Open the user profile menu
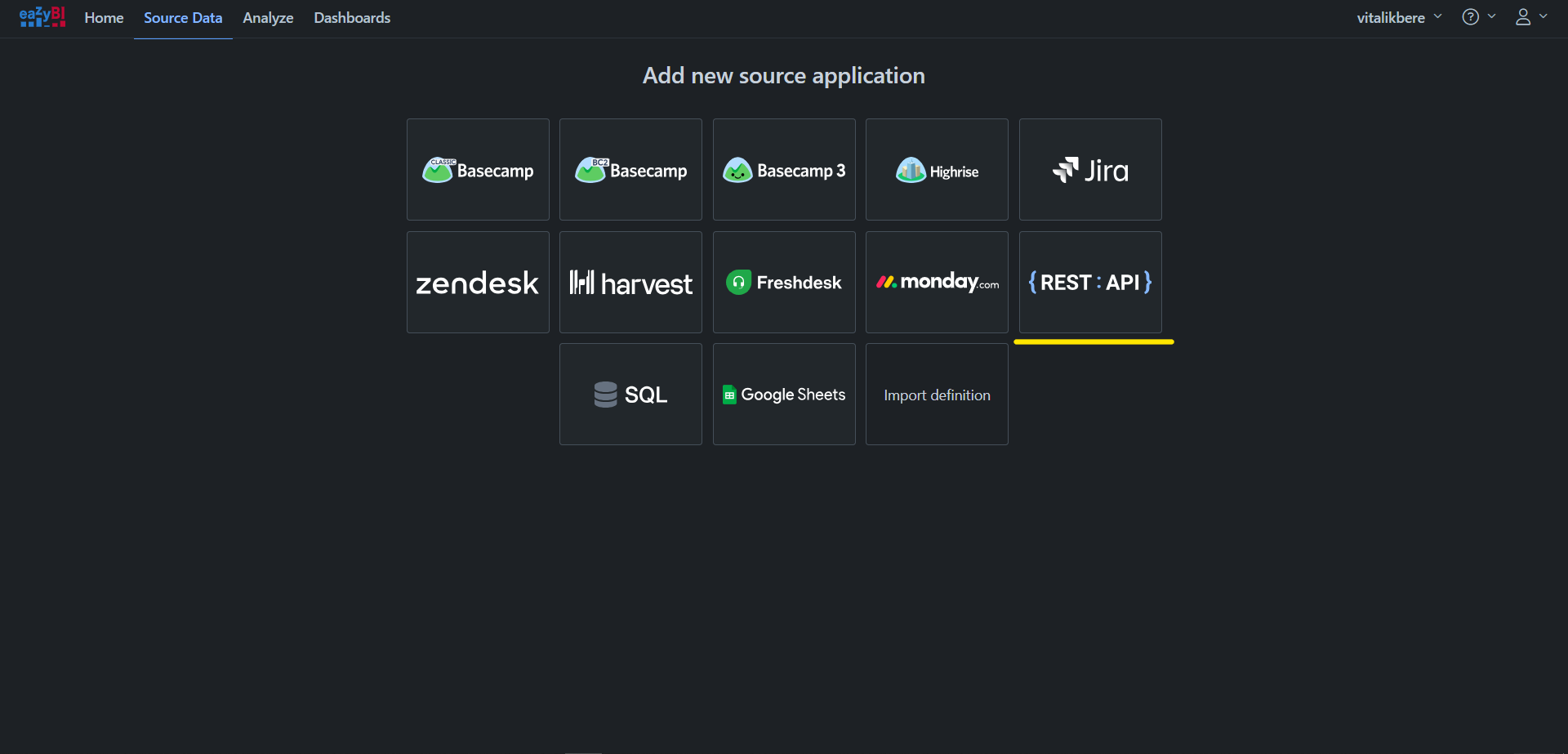This screenshot has width=1568, height=754. (x=1530, y=17)
